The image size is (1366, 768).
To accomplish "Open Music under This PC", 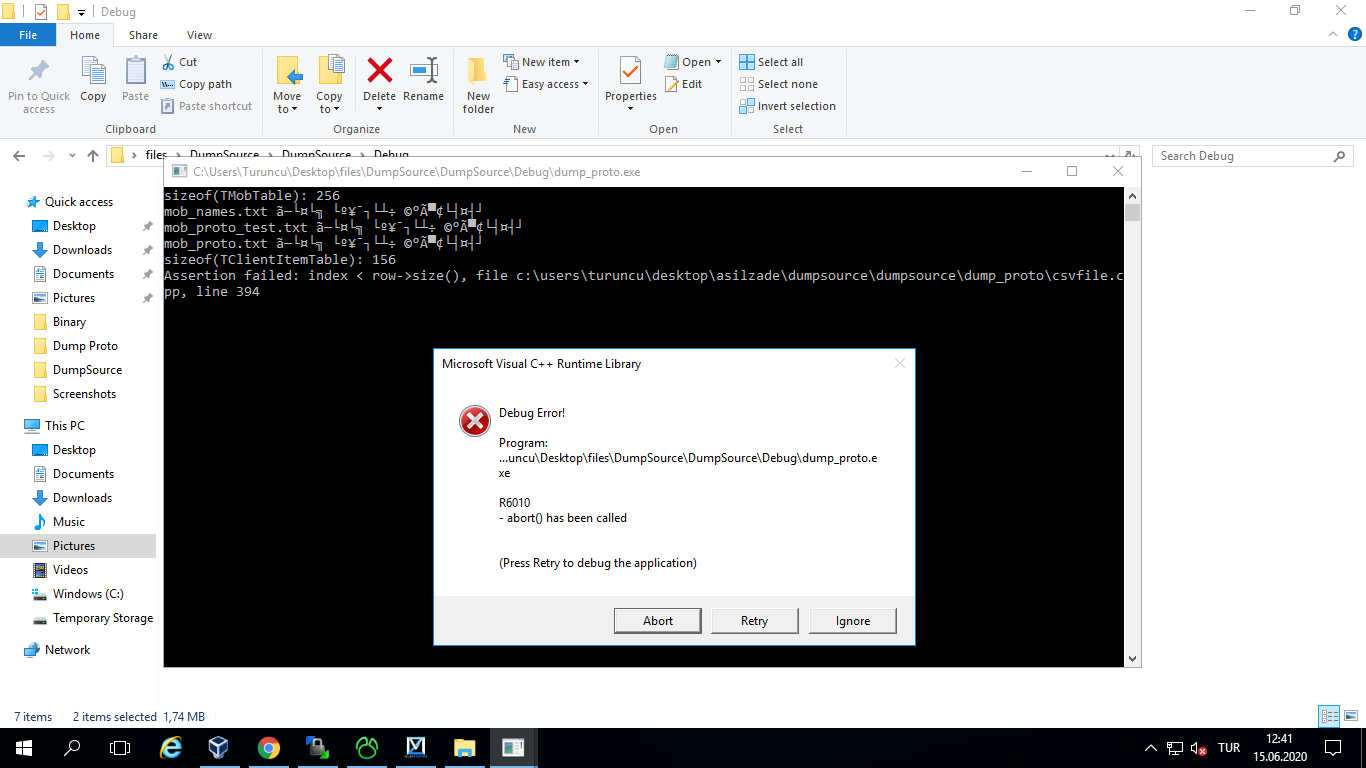I will tap(69, 522).
